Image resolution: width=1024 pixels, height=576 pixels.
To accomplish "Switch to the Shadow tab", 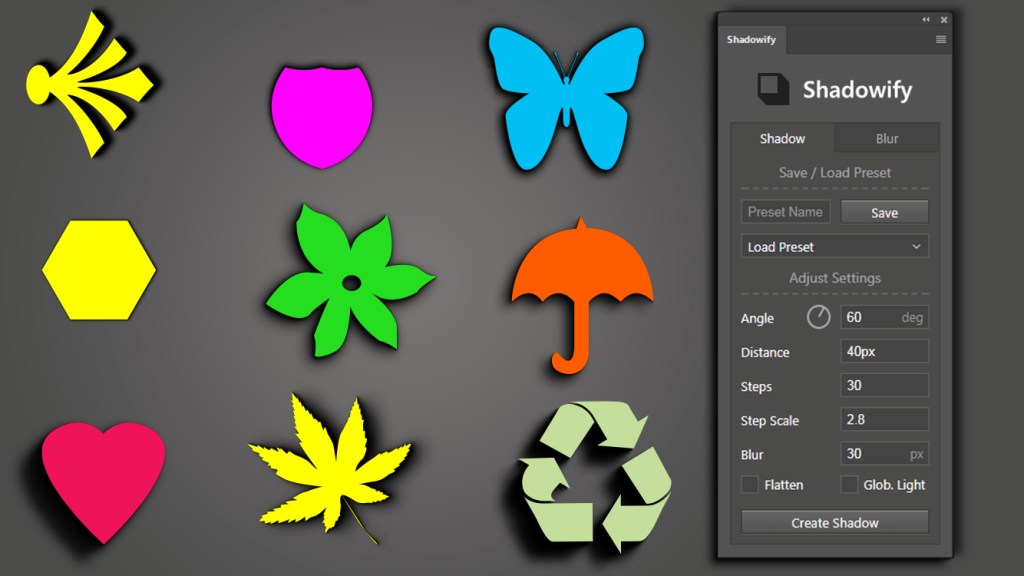I will click(x=782, y=138).
